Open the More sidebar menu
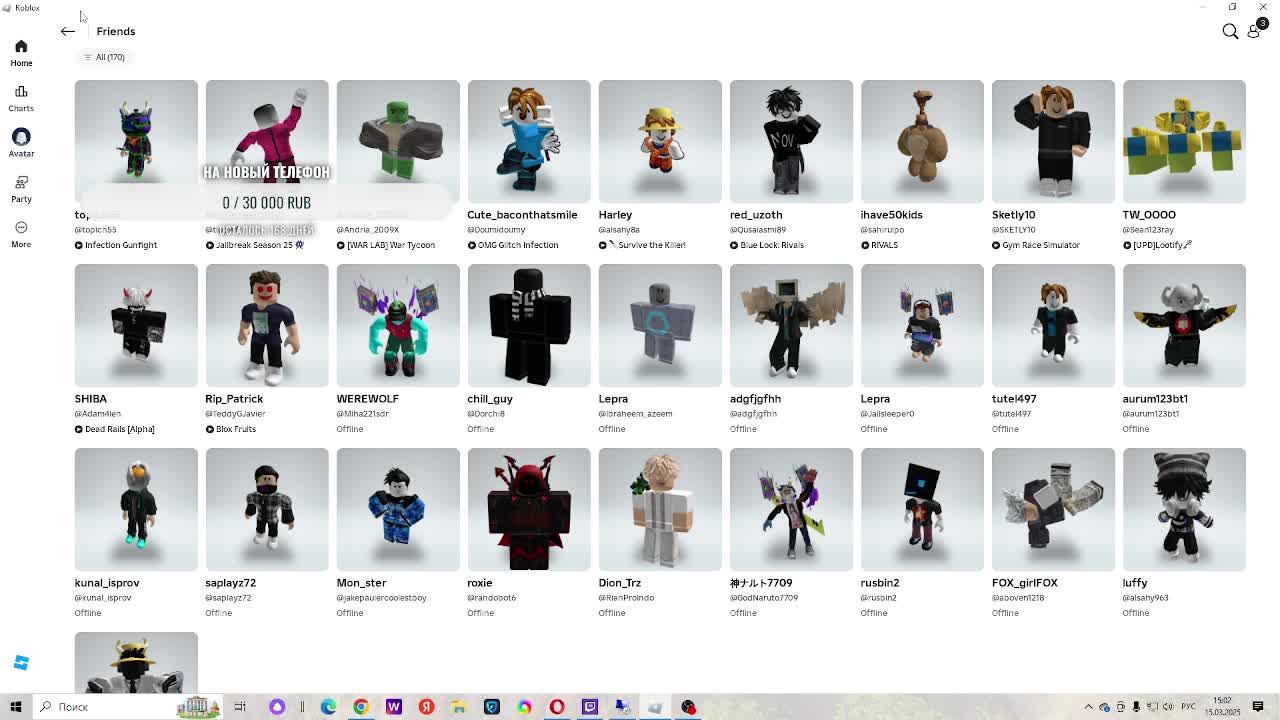 (21, 234)
